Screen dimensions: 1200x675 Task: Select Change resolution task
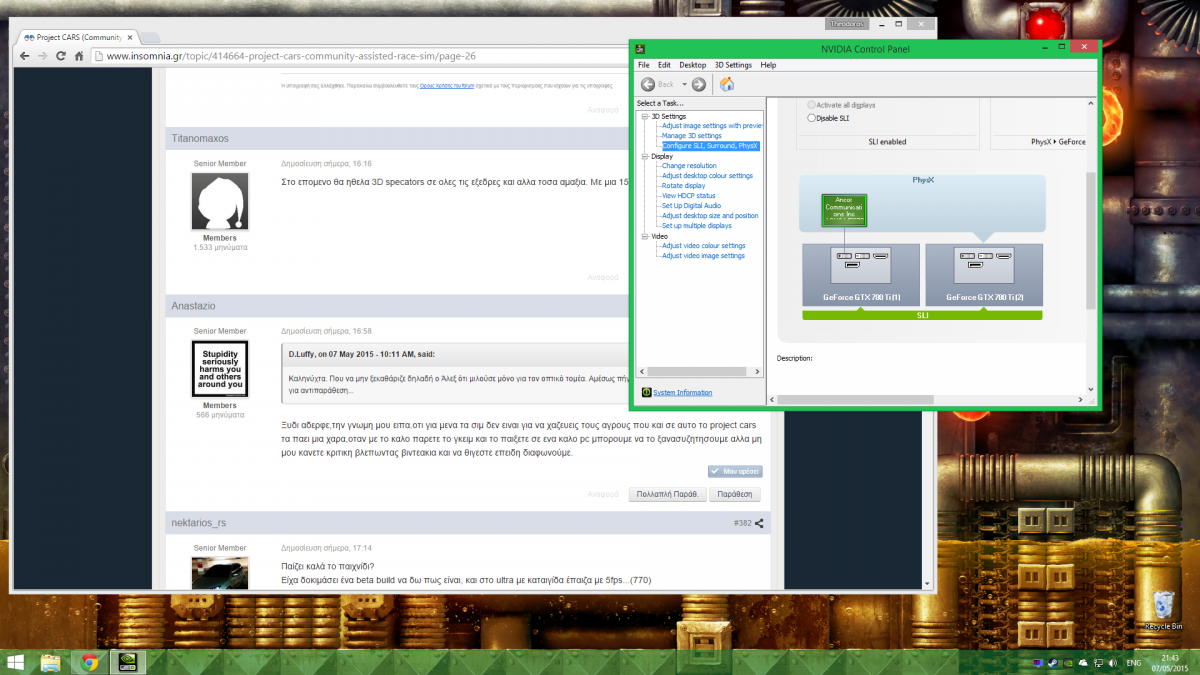(689, 166)
